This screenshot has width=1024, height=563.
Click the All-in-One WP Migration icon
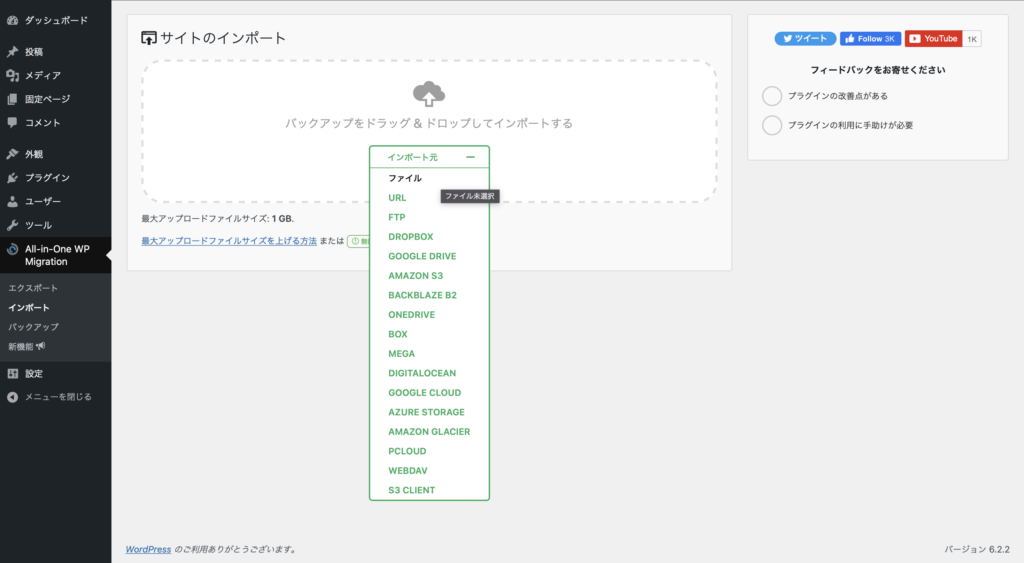[12, 250]
